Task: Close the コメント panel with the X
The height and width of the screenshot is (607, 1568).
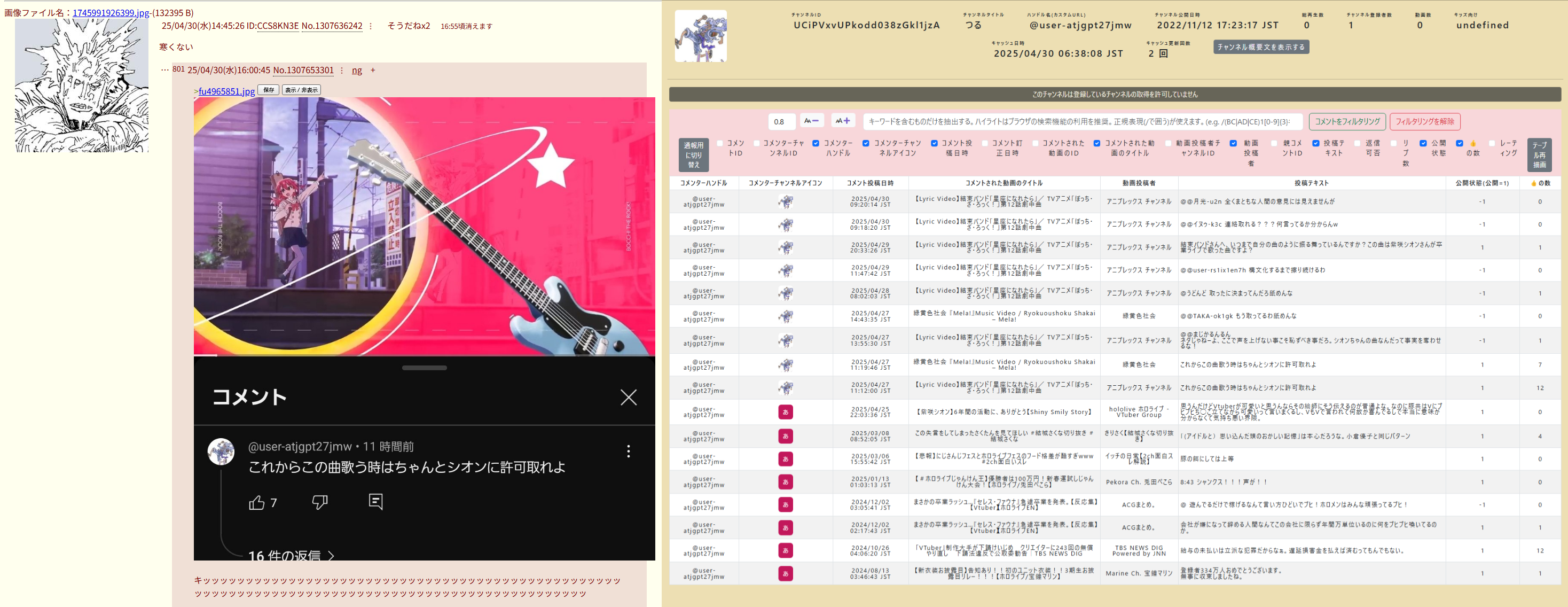Action: click(x=628, y=398)
